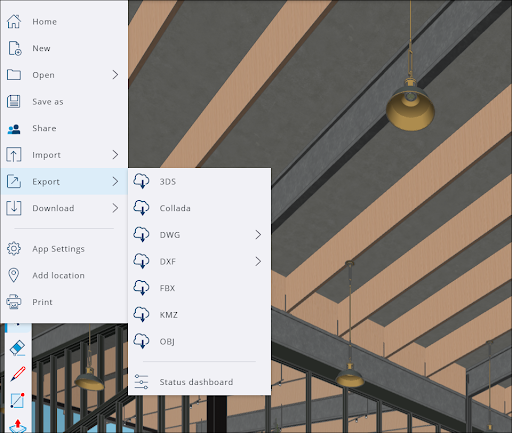
Task: Click the Status dashboard sliders icon
Action: (x=141, y=382)
